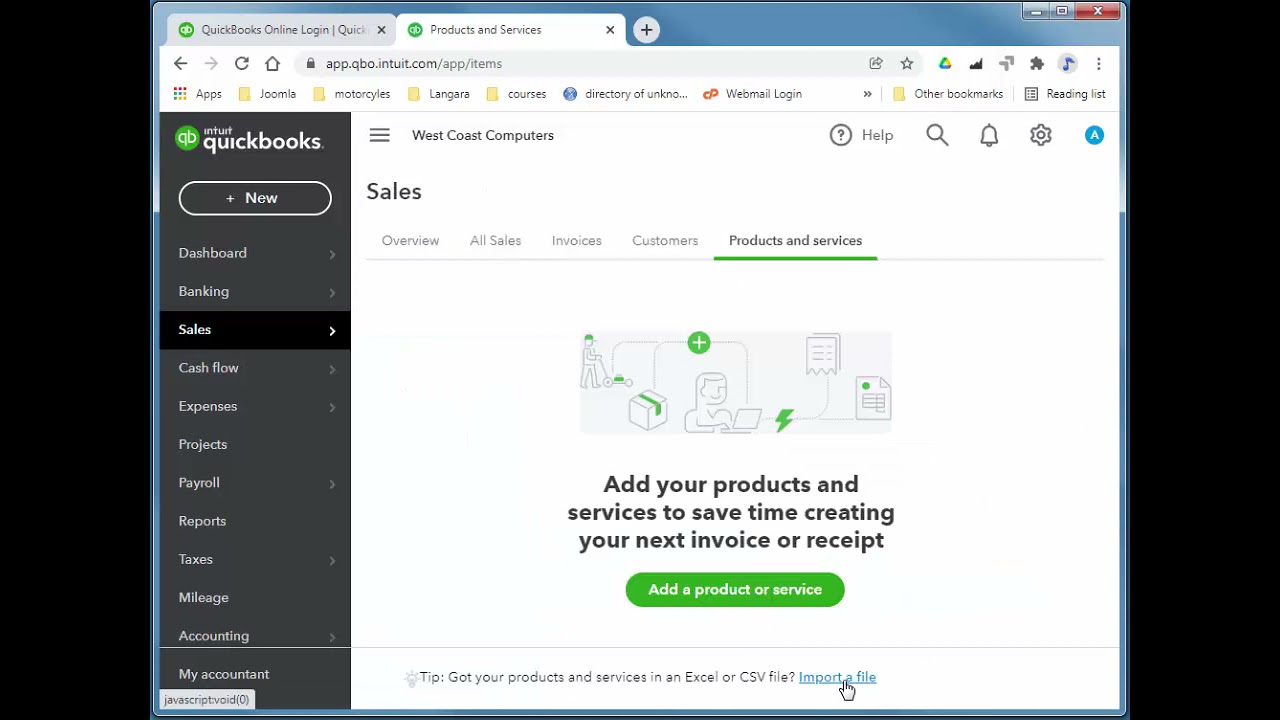Expand the Expenses submenu arrow

pyautogui.click(x=332, y=407)
